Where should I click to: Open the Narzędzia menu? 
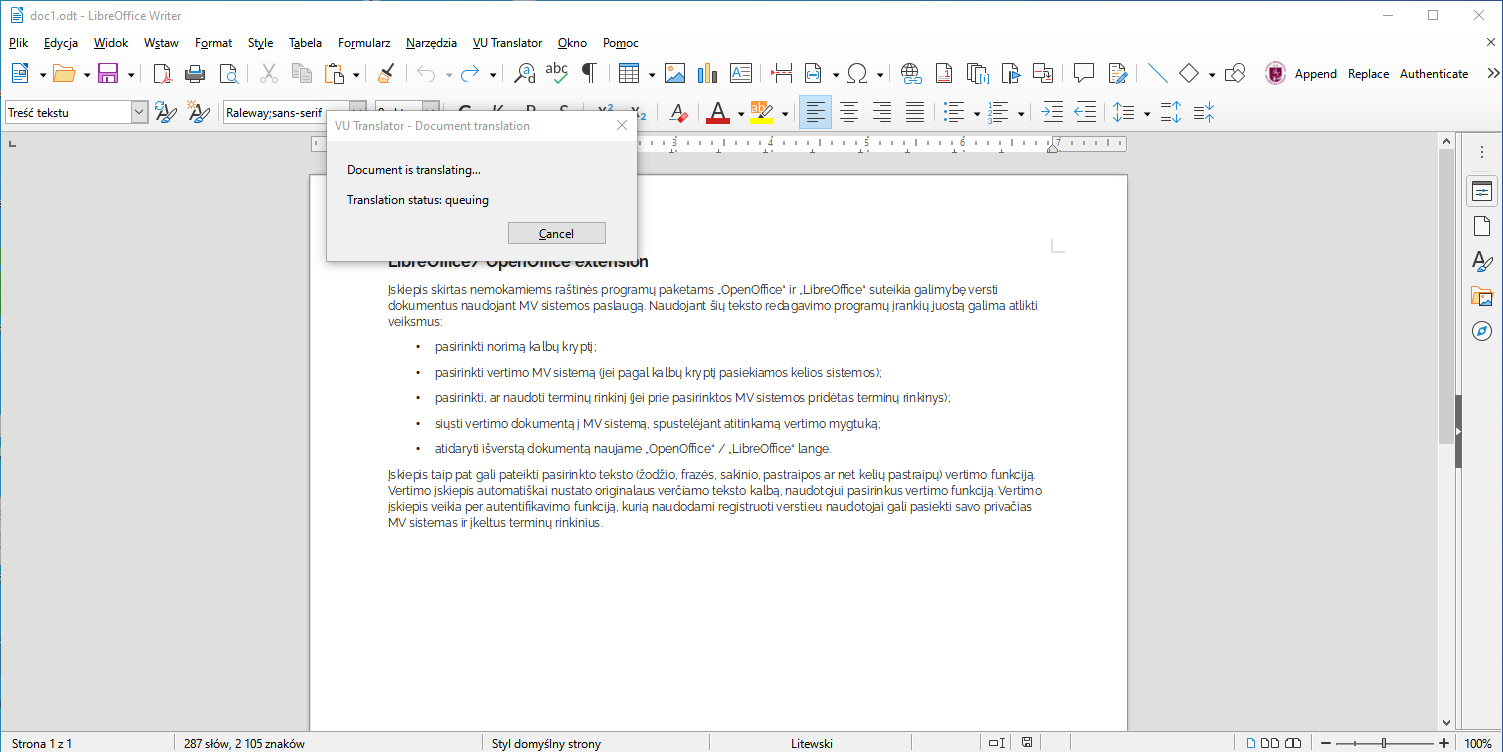(x=431, y=43)
